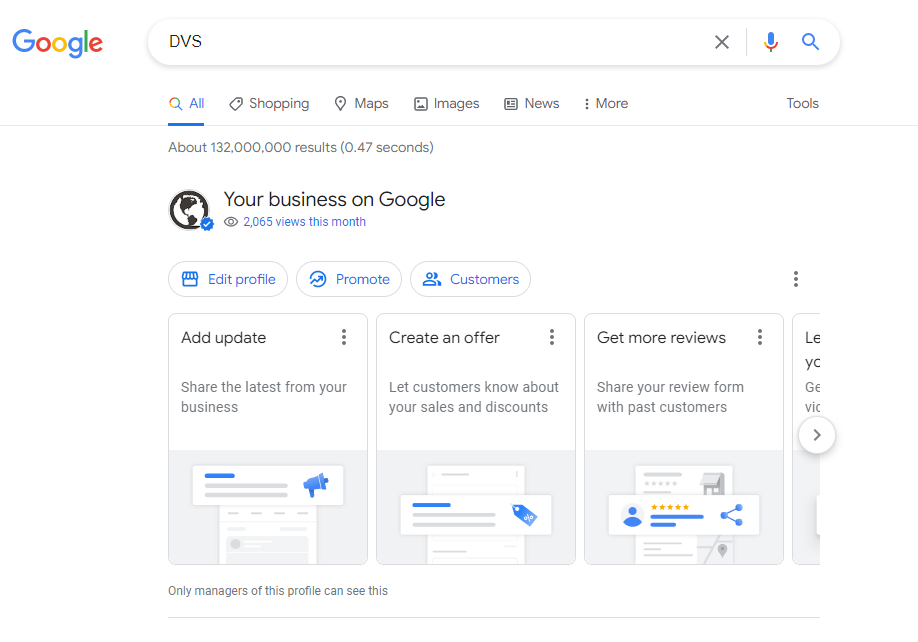The image size is (918, 642).
Task: Open the Tools search options
Action: coord(802,104)
